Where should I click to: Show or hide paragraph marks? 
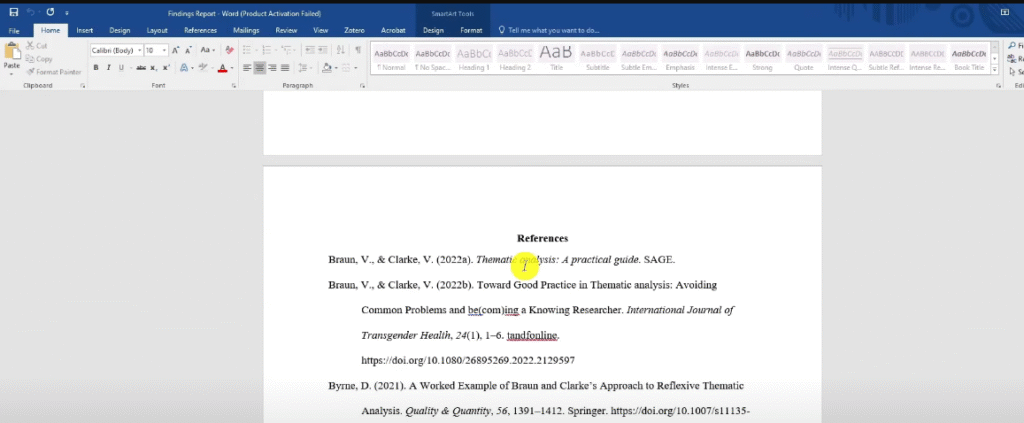(x=358, y=50)
